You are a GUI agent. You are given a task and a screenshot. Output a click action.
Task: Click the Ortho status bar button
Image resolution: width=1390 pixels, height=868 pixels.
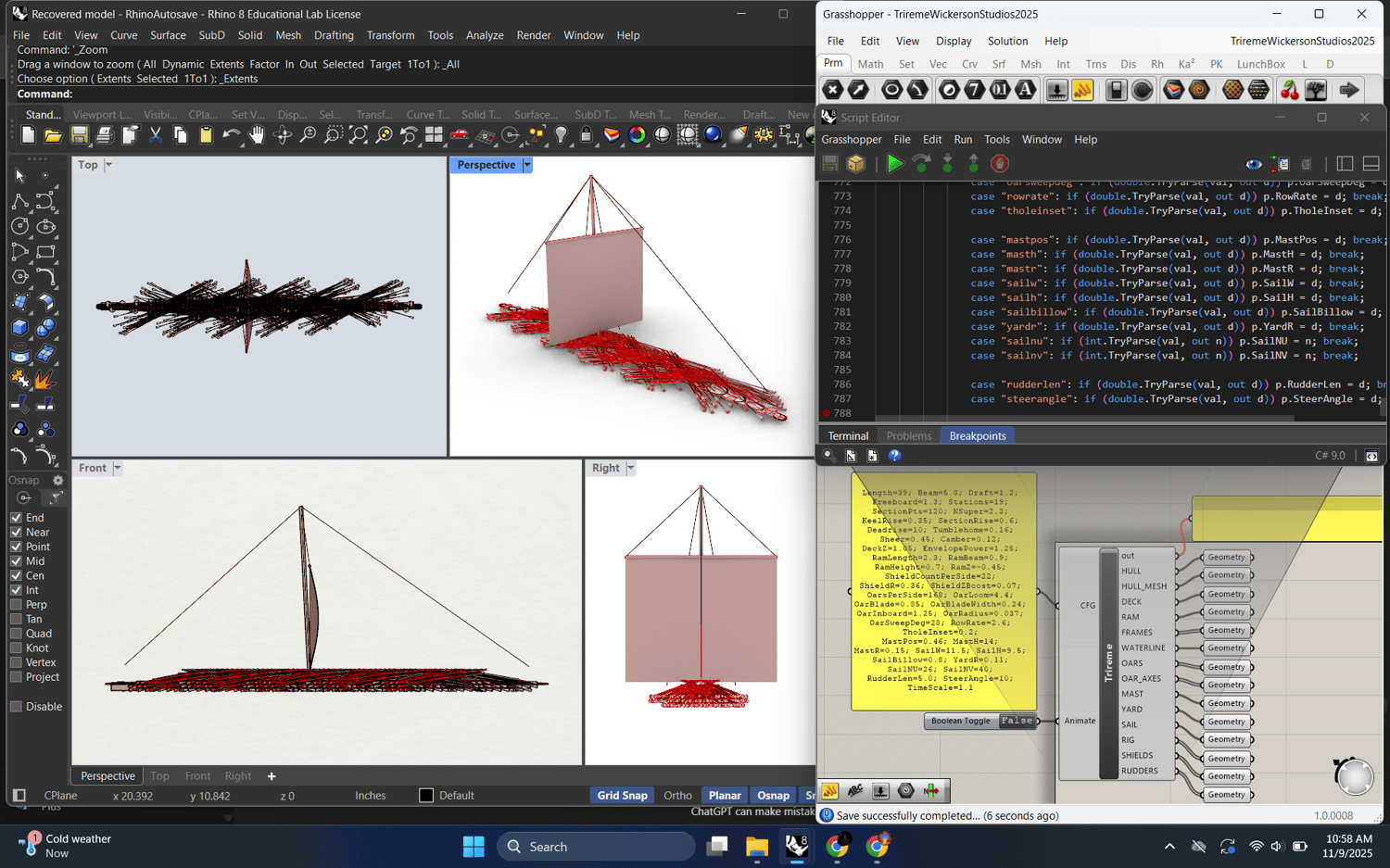pyautogui.click(x=677, y=795)
